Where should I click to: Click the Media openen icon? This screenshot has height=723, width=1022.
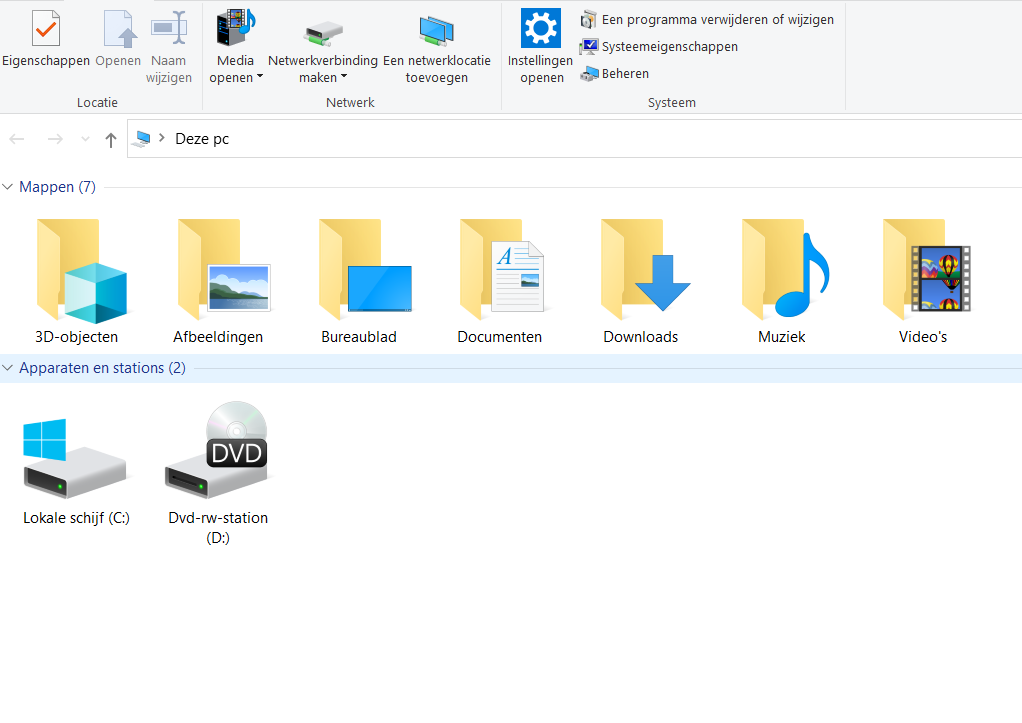click(236, 30)
